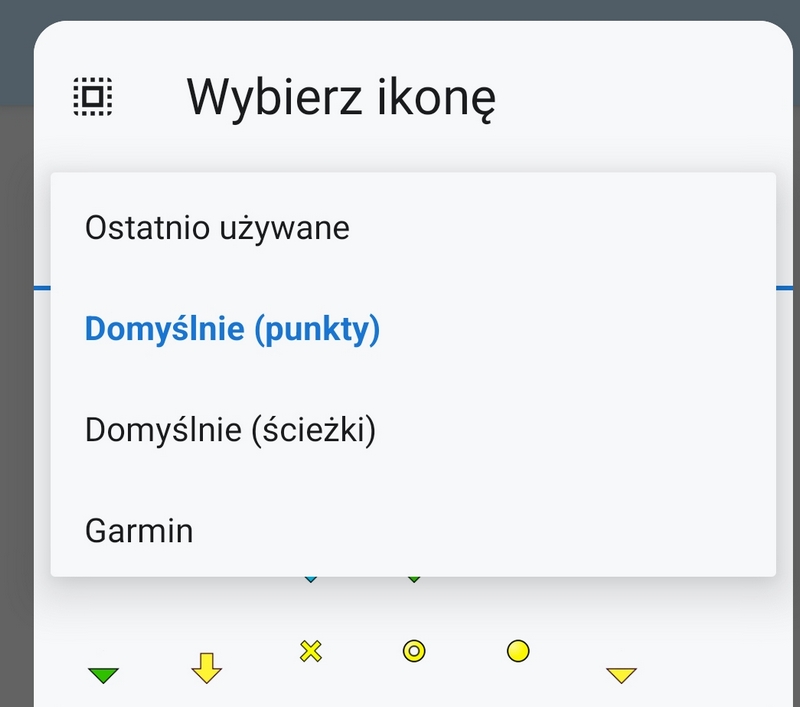Viewport: 800px width, 707px height.
Task: Pick the yellow down arrow icon
Action: 206,667
